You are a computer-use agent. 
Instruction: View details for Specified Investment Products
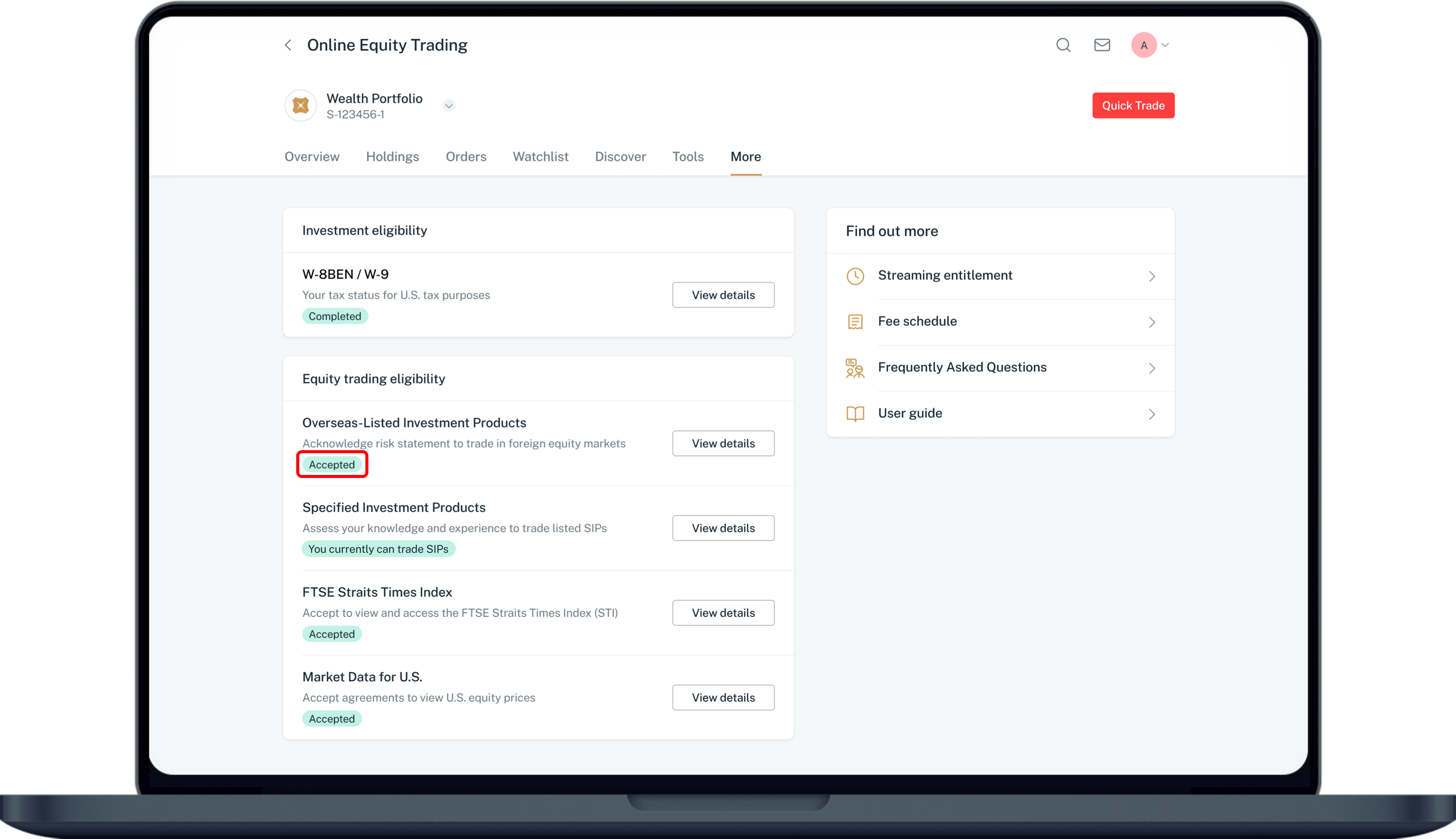723,528
